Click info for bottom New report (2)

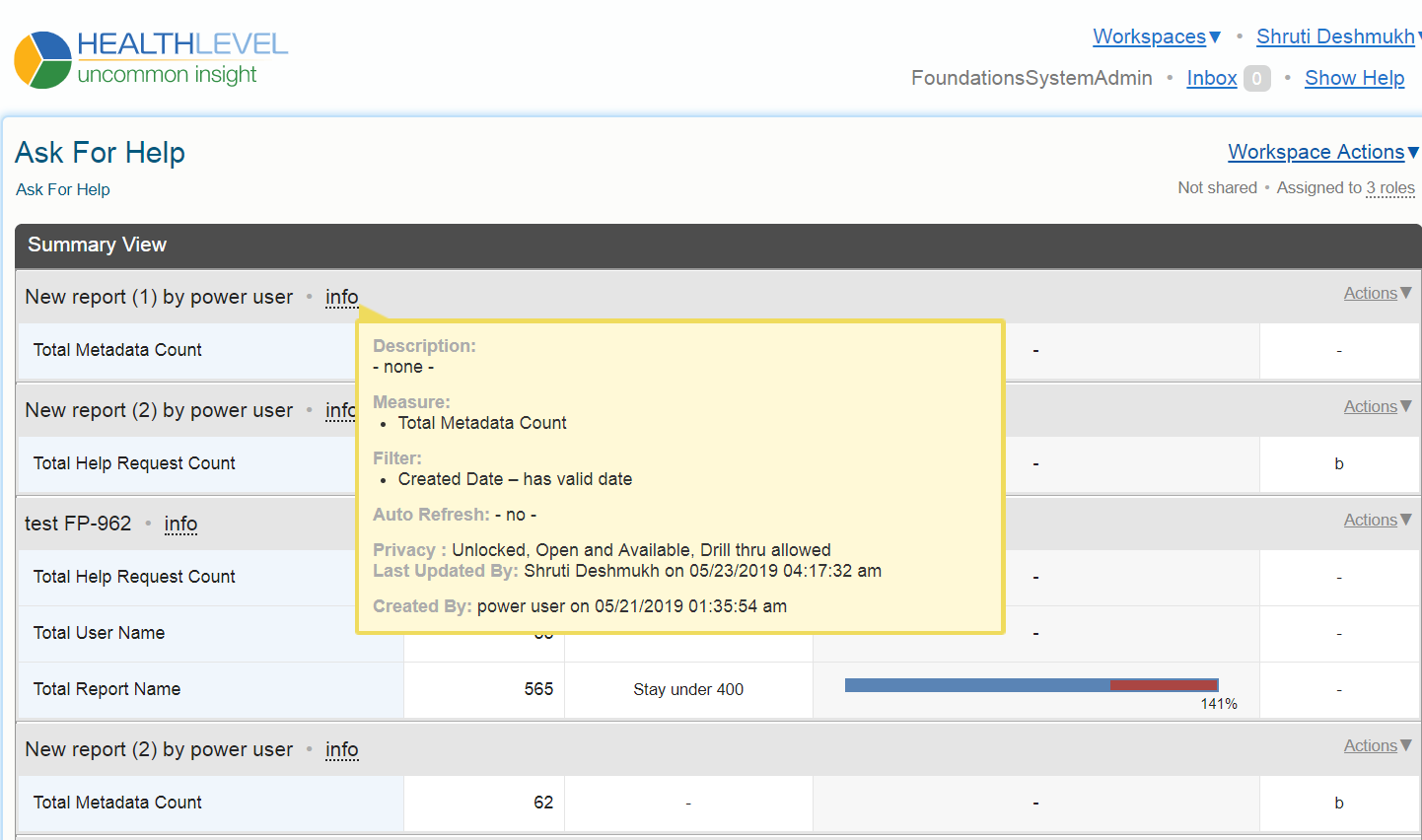pos(341,749)
